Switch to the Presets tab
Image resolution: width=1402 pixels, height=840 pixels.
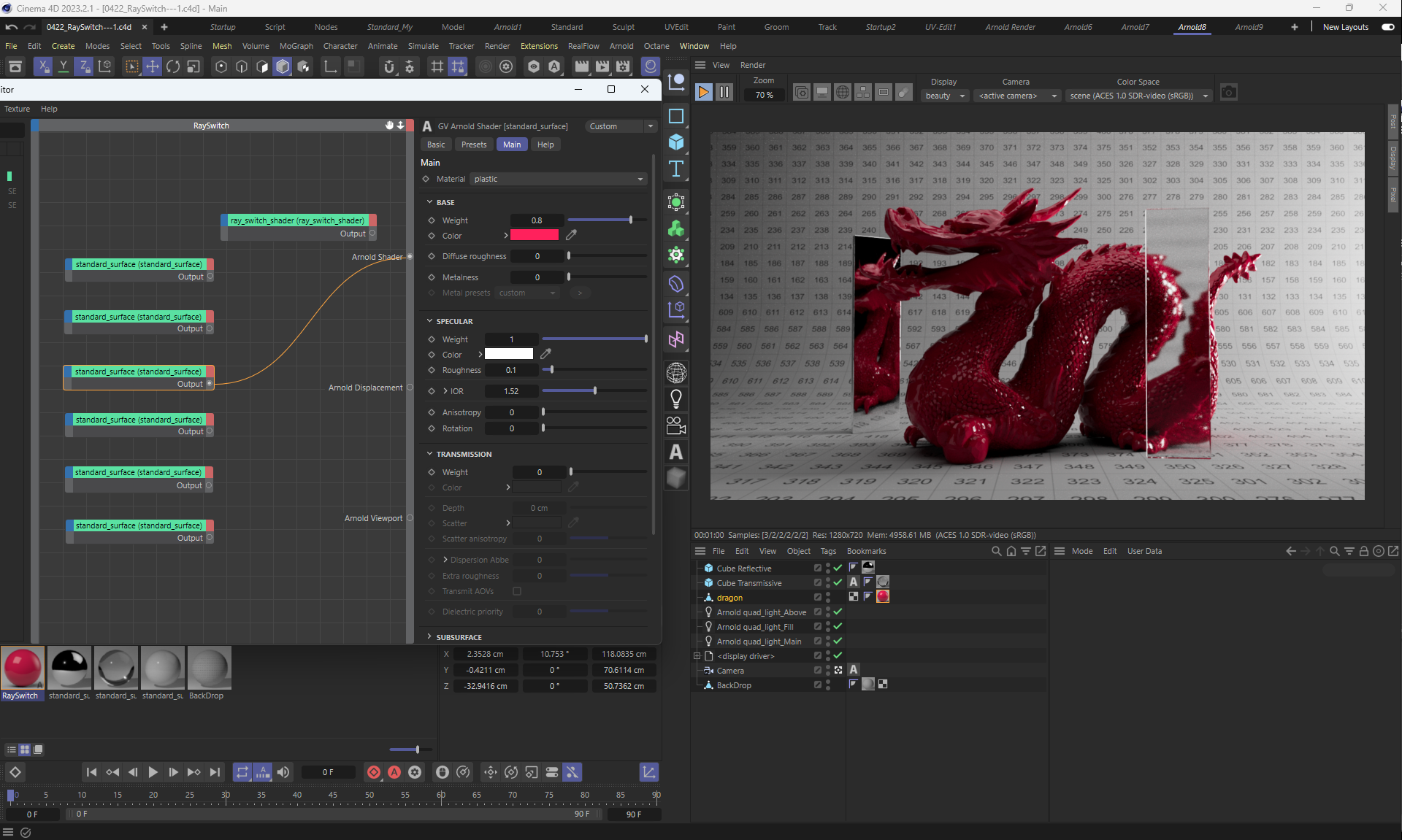(x=473, y=145)
